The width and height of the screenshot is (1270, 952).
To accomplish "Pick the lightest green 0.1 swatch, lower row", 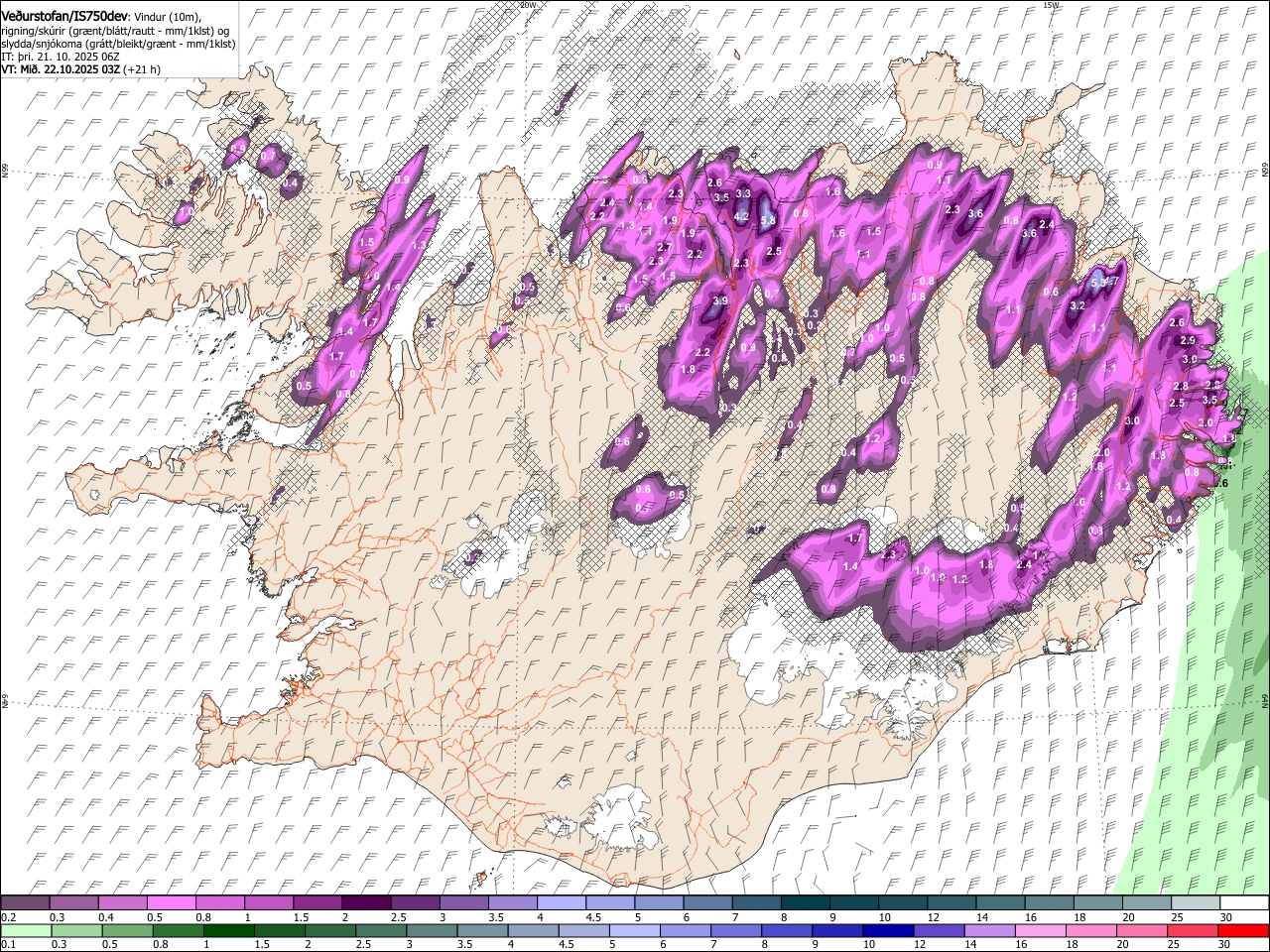I will pos(27,930).
